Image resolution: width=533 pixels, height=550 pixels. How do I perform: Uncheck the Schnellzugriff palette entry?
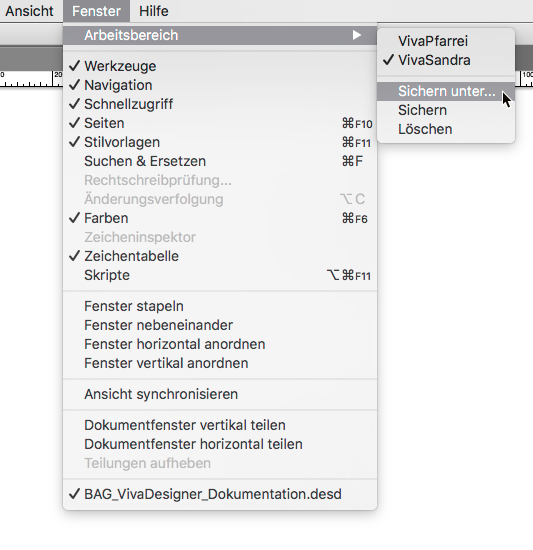point(220,104)
